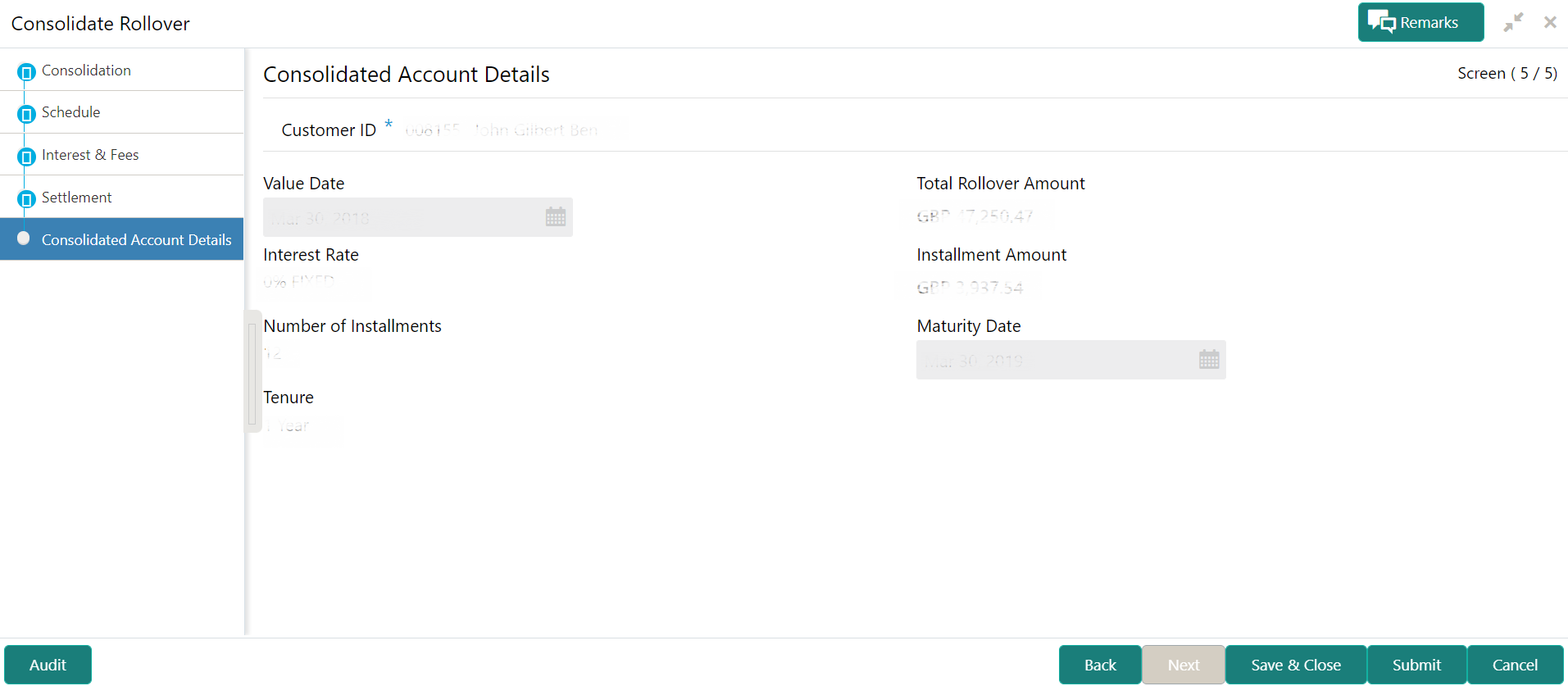The width and height of the screenshot is (1568, 686).
Task: Go to the Consolidation step
Action: point(86,70)
